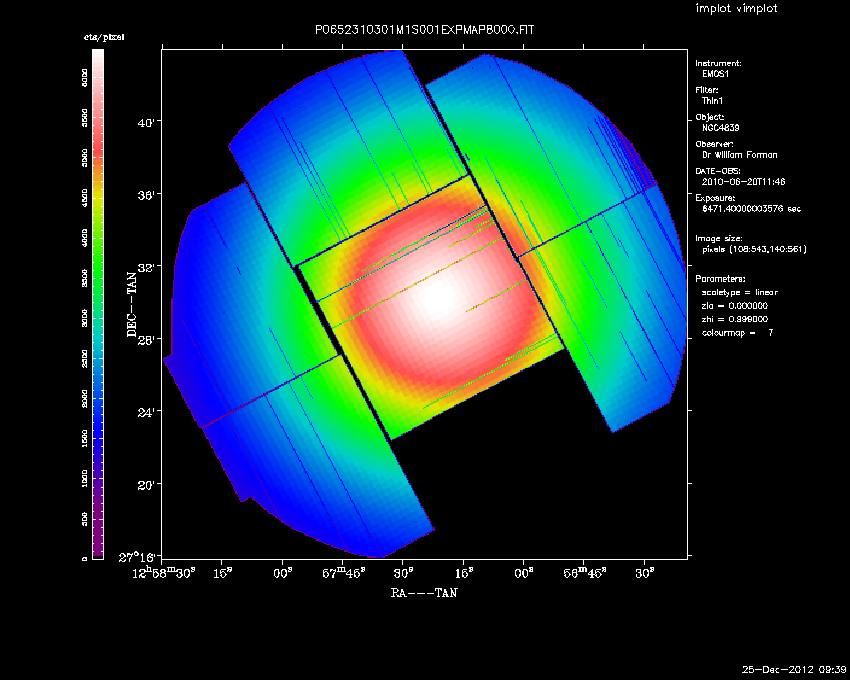Click the 'scaletype = linear' parameter
850x680 pixels.
[740, 292]
